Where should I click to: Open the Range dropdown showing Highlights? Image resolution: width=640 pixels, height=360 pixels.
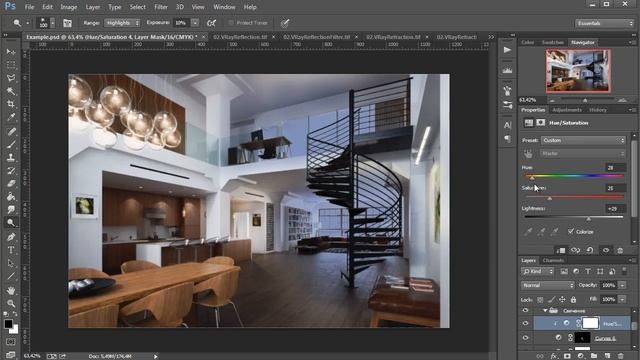click(122, 23)
